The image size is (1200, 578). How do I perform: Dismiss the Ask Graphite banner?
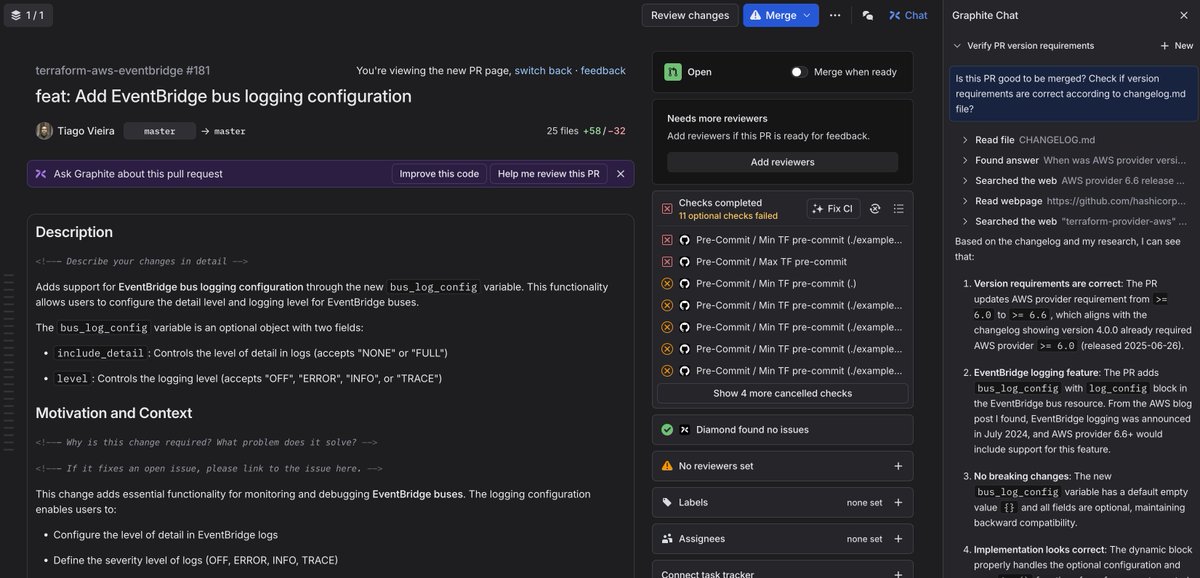(x=620, y=174)
